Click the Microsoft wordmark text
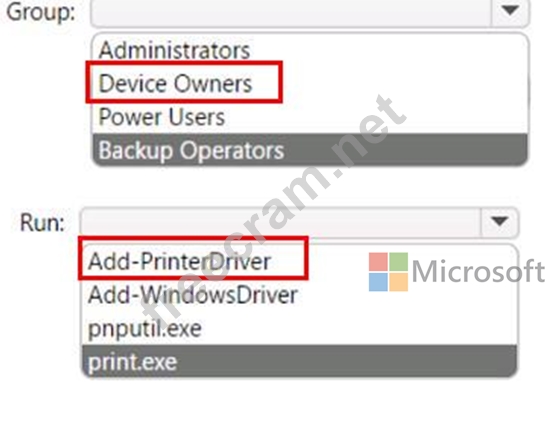Viewport: 548px width, 429px height. (478, 271)
